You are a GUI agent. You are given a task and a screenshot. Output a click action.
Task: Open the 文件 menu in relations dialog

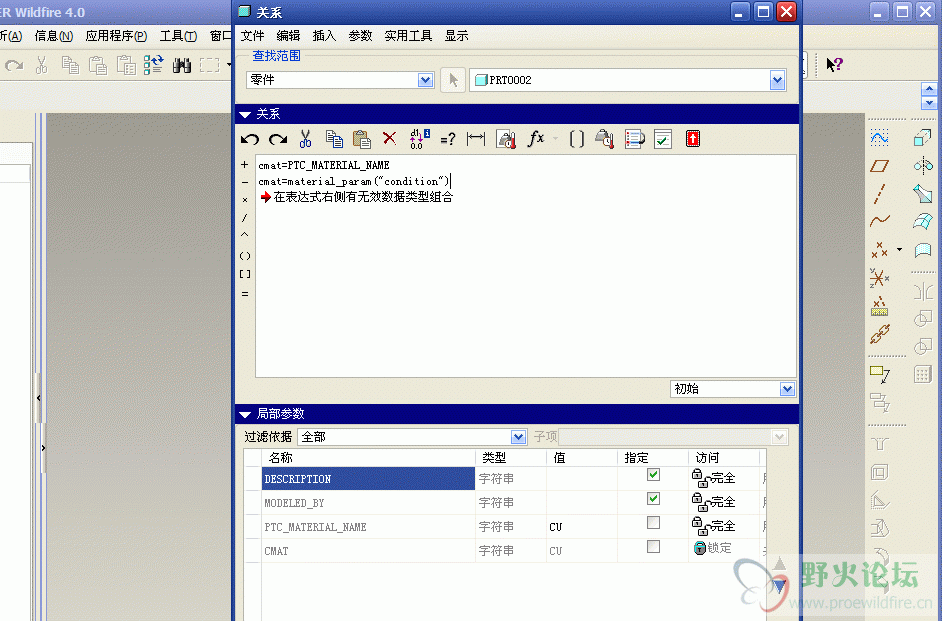point(252,36)
